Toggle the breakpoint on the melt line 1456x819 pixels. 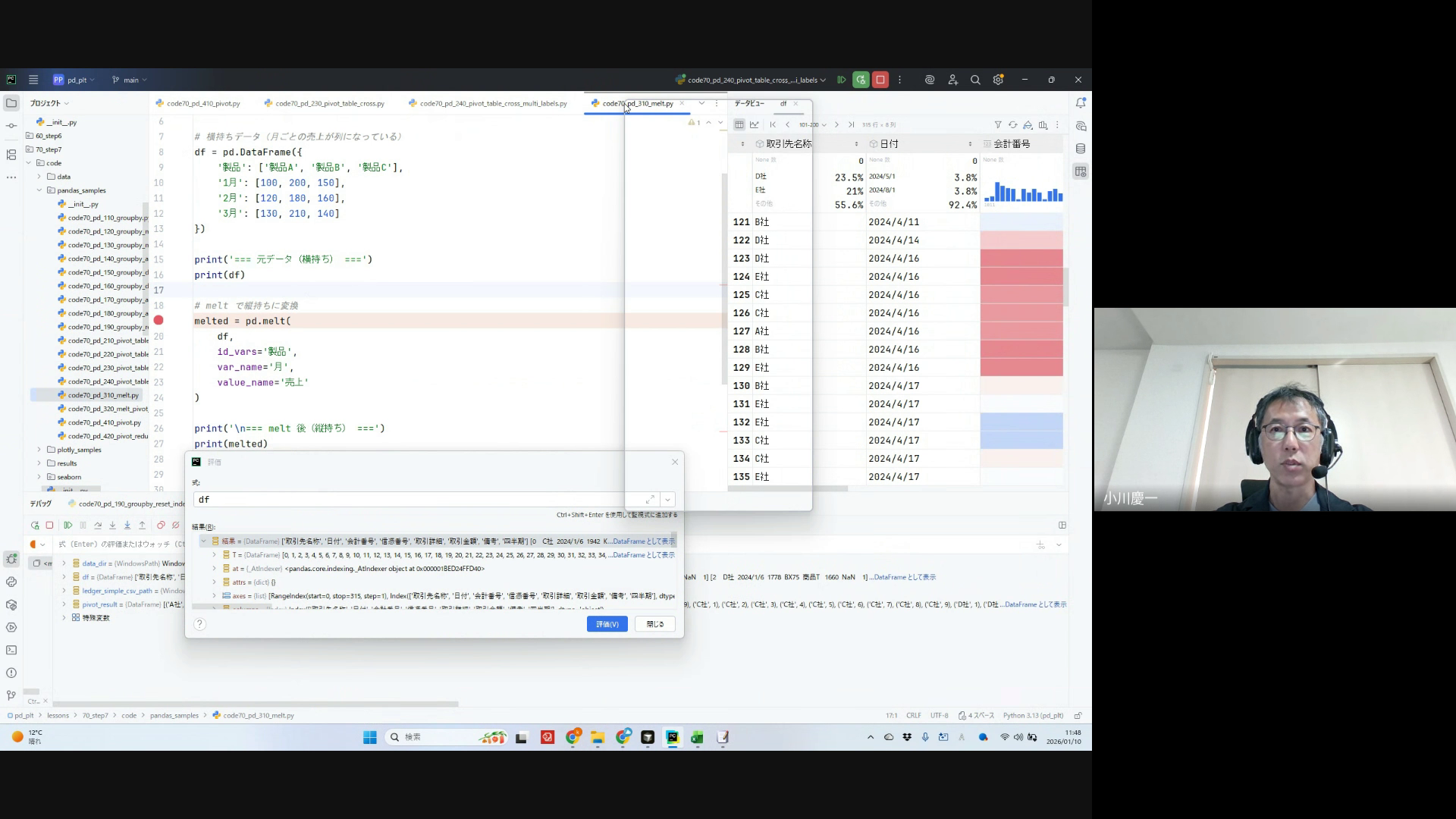[x=158, y=321]
